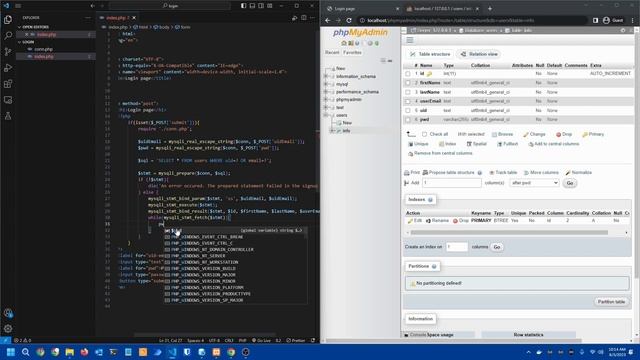Click the Change pencil icon for selected
The width and height of the screenshot is (640, 360).
(x=534, y=134)
